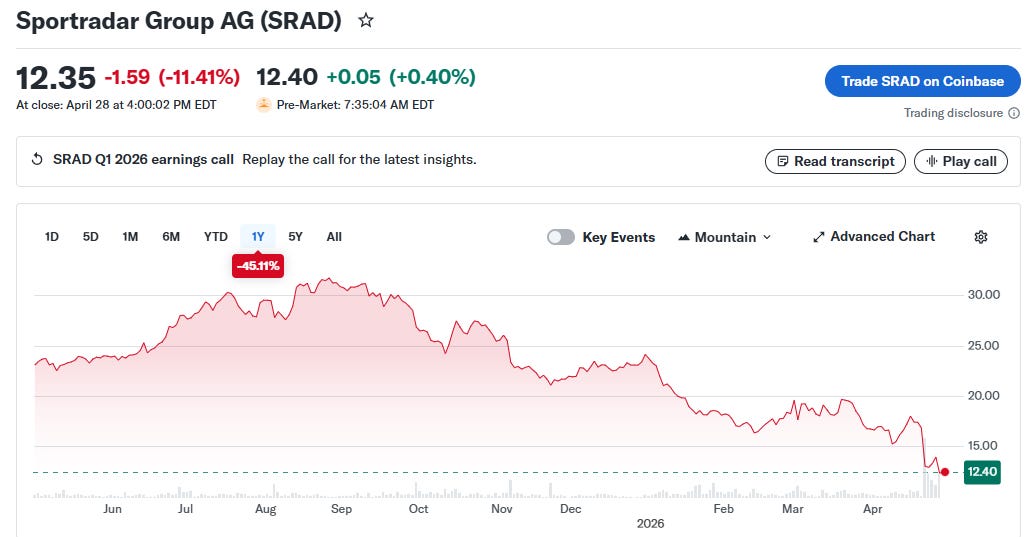Viewport: 1033px width, 537px height.
Task: Switch to the 5D range
Action: point(90,237)
